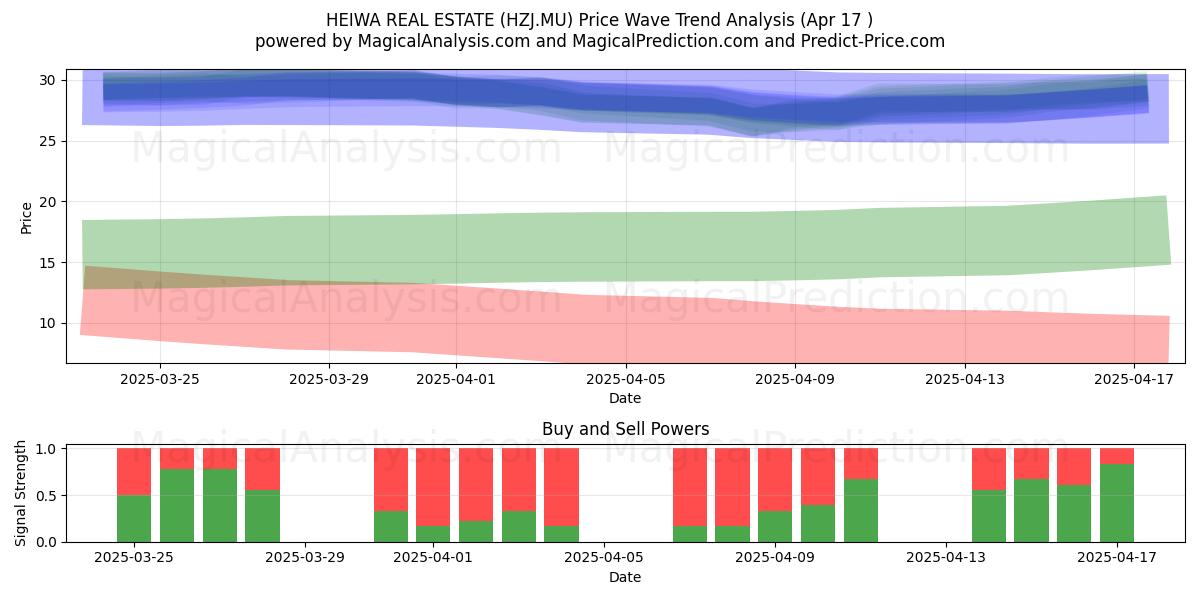Click signal chart date tick '2025-03-29'

tap(305, 558)
